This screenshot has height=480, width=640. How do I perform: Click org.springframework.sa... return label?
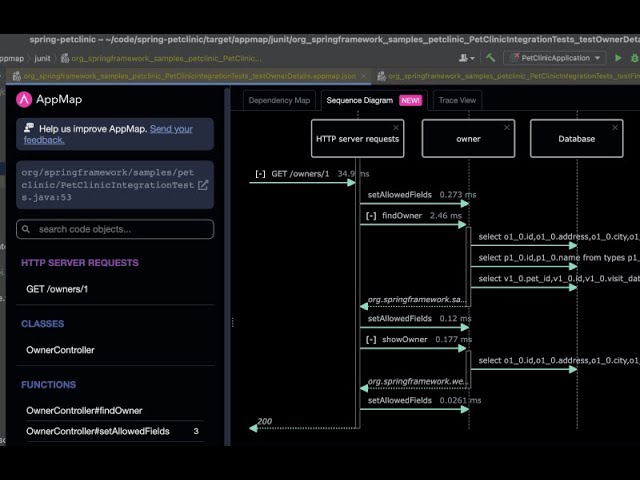coord(417,299)
